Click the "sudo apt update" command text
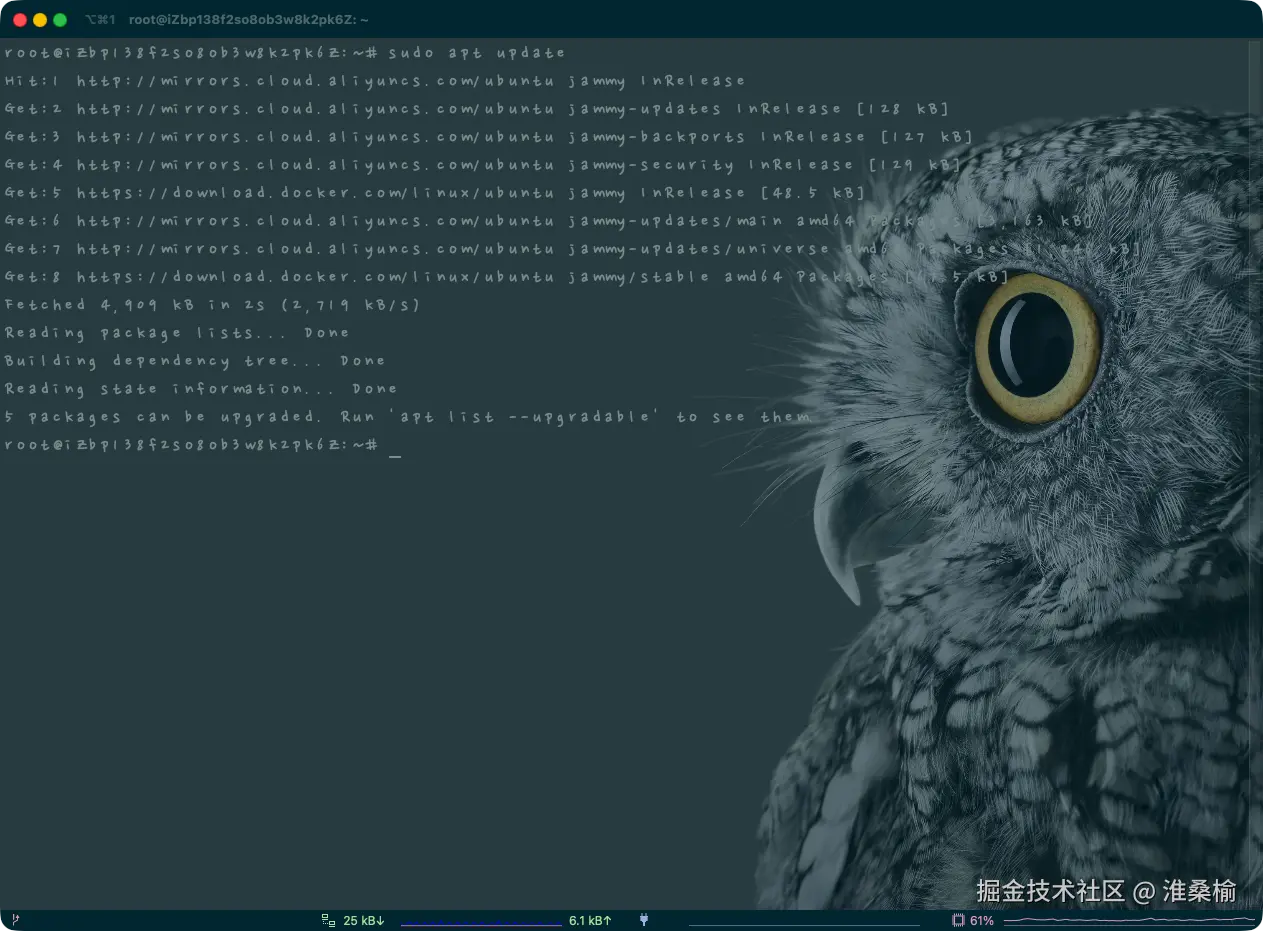The height and width of the screenshot is (931, 1263). pos(477,53)
